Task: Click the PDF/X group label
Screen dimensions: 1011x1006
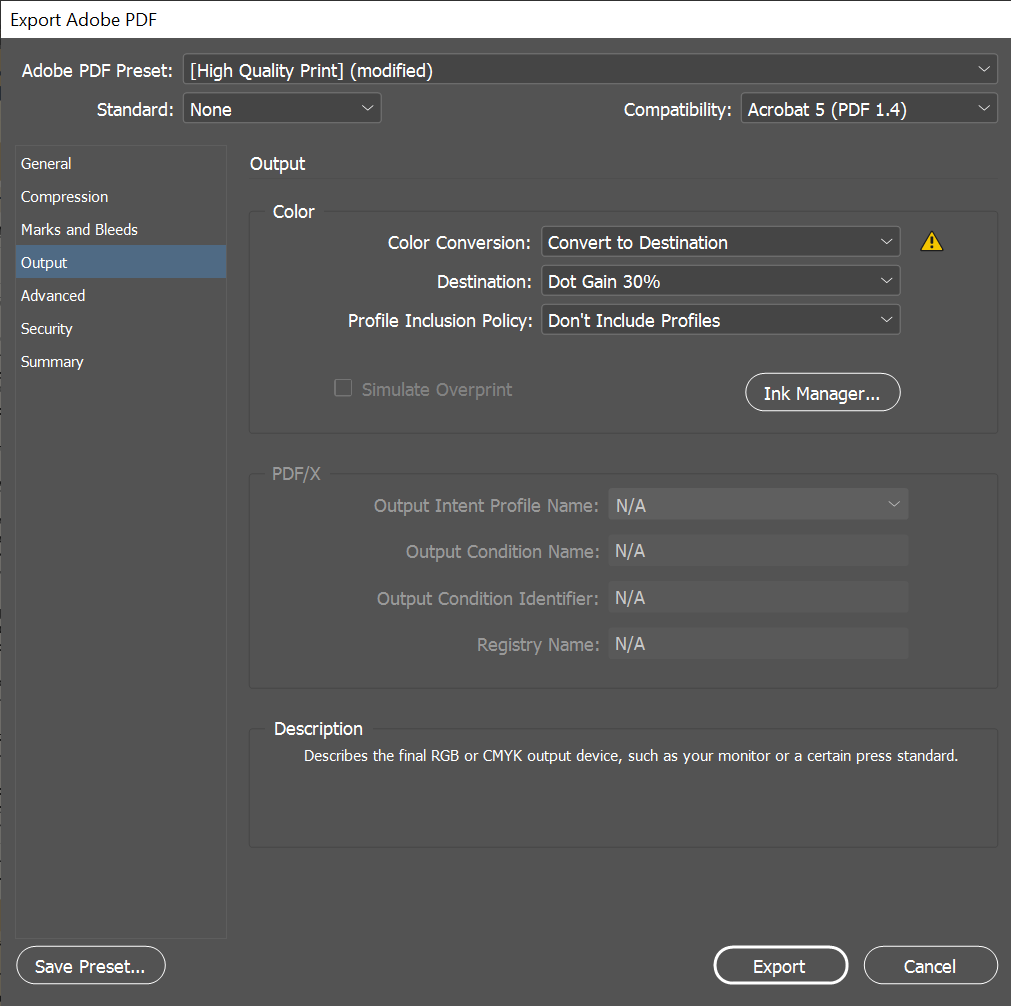Action: (296, 473)
